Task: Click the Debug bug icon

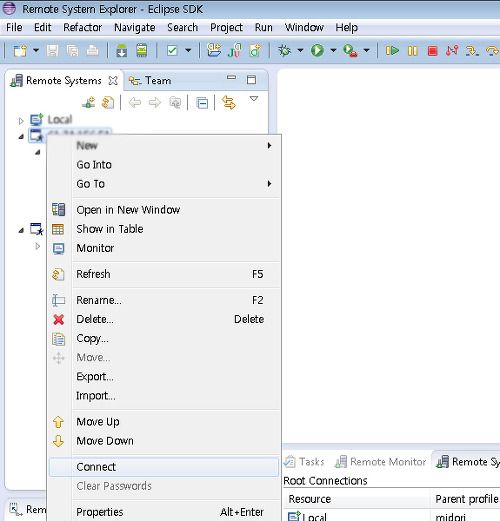Action: [284, 51]
